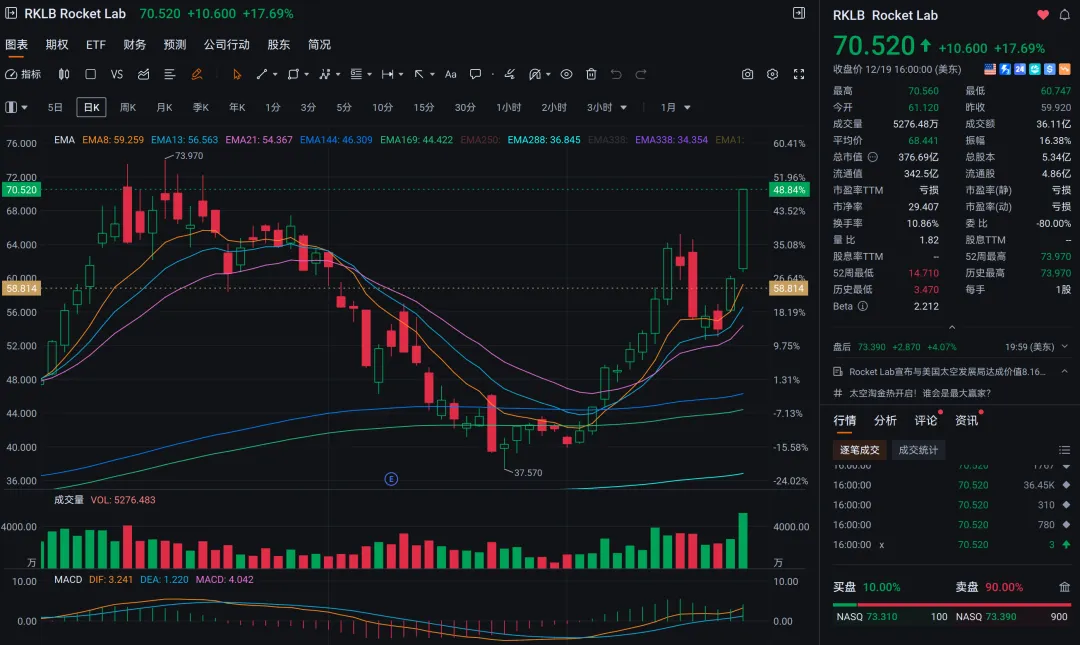
Task: Click the buy/sell ratio bar
Action: tap(952, 604)
